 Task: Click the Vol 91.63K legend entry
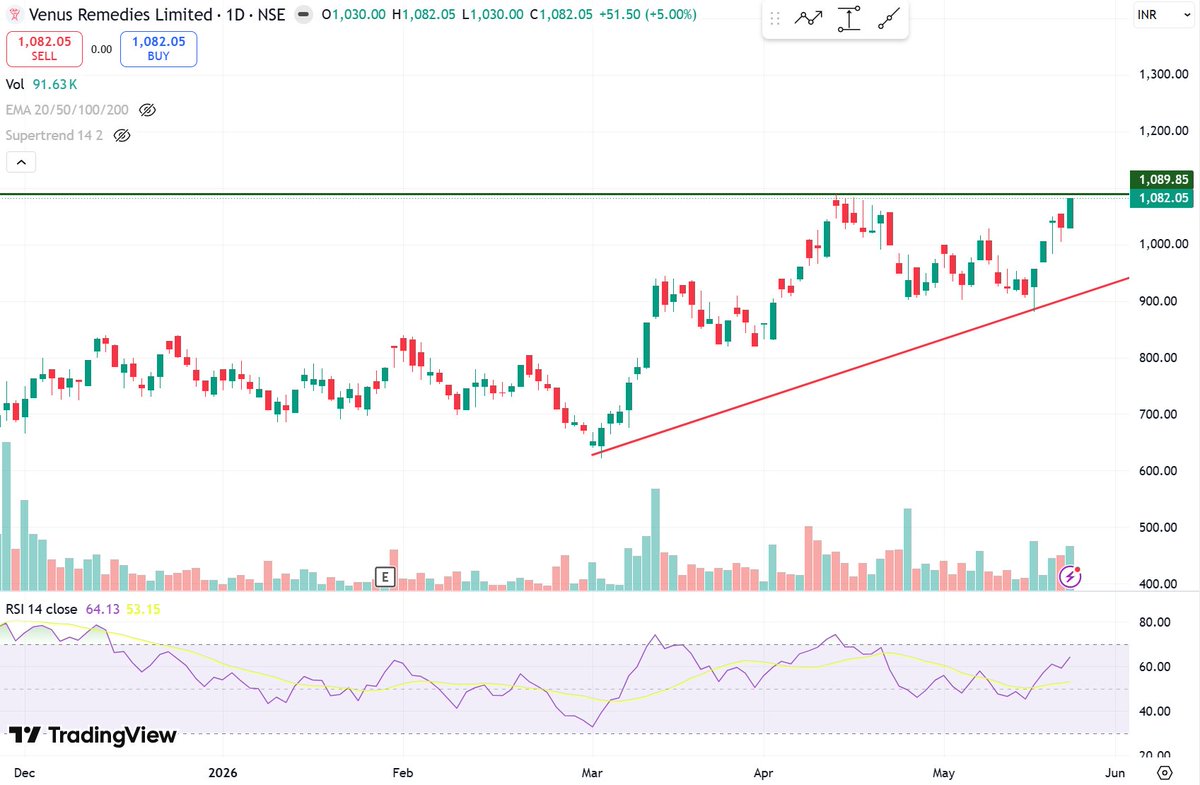[42, 85]
